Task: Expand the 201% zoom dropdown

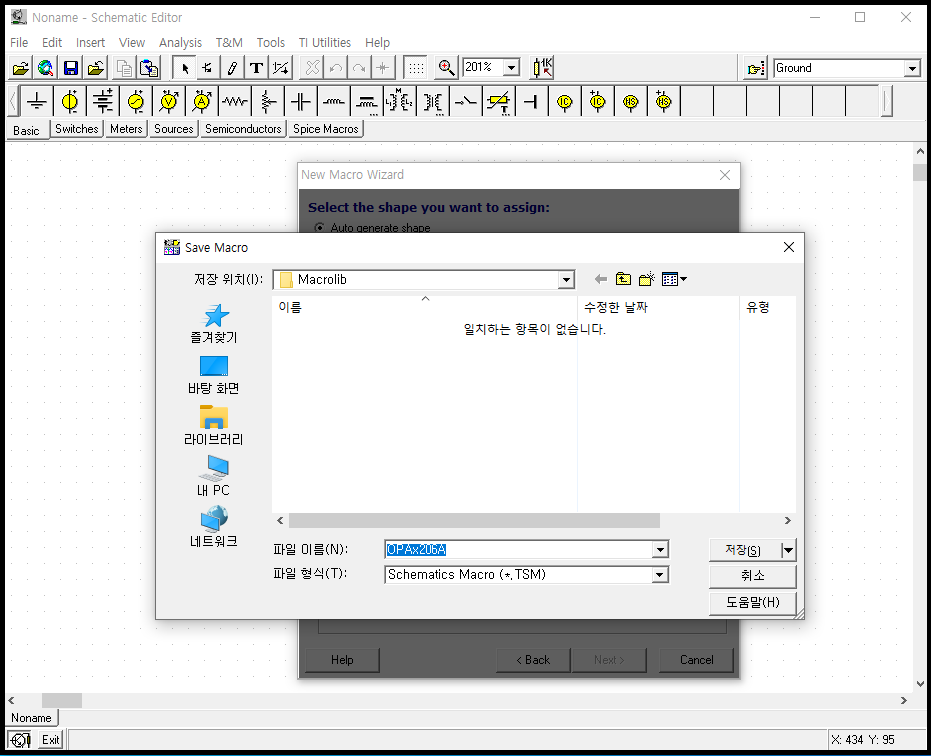Action: pyautogui.click(x=511, y=68)
